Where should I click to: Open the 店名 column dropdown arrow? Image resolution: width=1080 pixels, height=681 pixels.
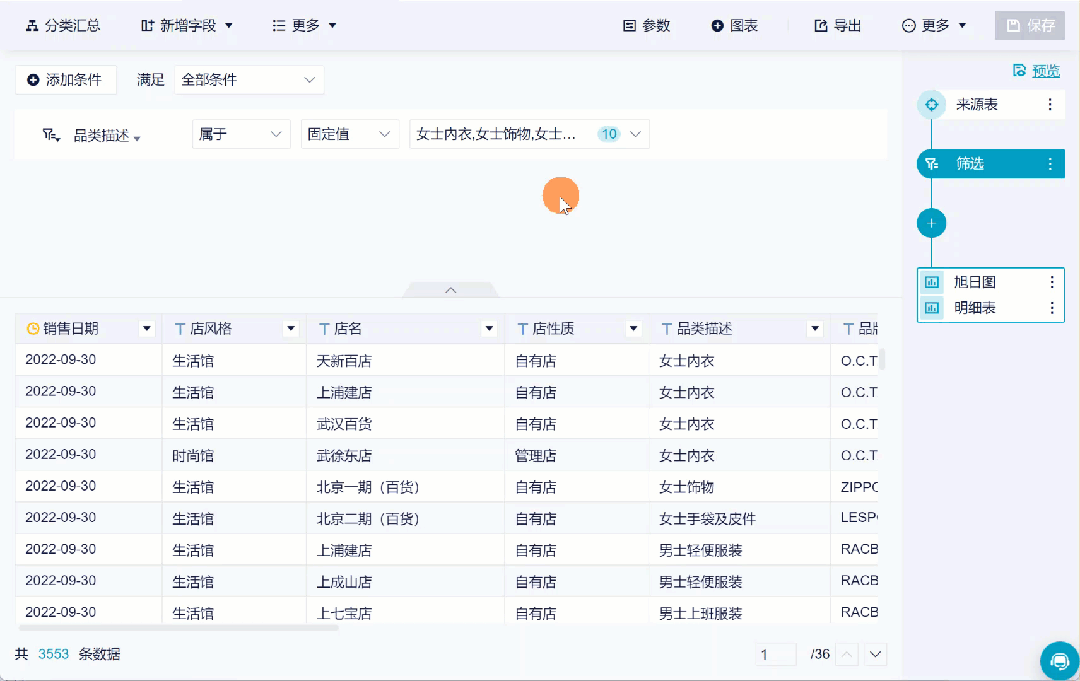489,329
